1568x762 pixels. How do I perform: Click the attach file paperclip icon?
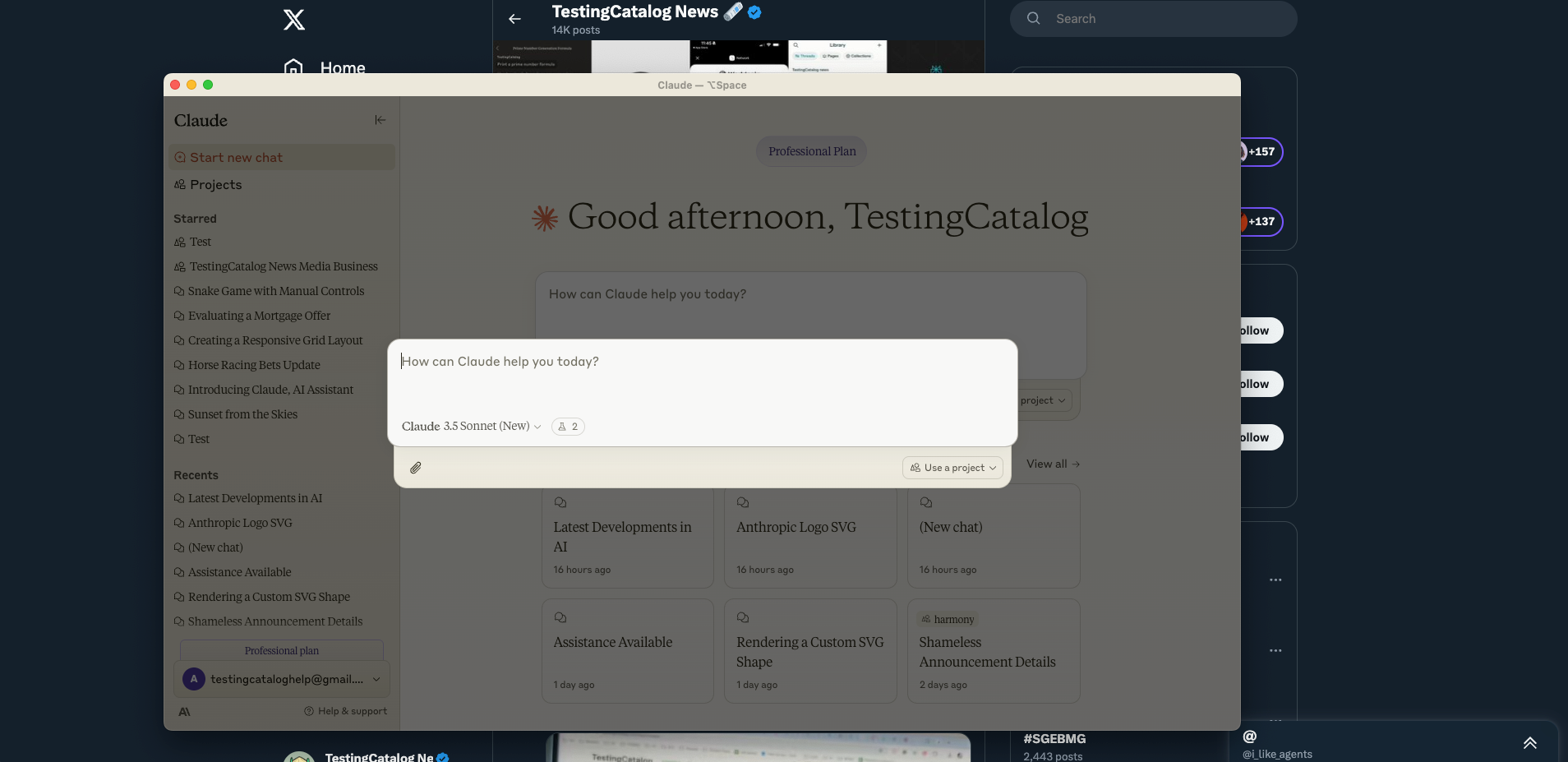pos(416,468)
